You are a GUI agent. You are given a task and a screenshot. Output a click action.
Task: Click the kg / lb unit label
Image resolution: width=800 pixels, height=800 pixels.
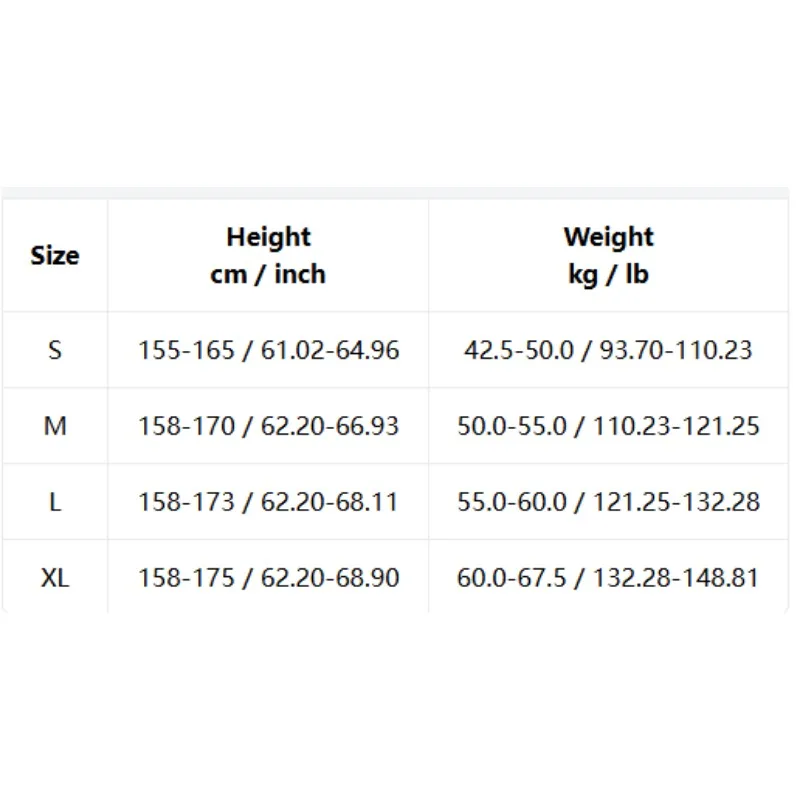coord(609,274)
